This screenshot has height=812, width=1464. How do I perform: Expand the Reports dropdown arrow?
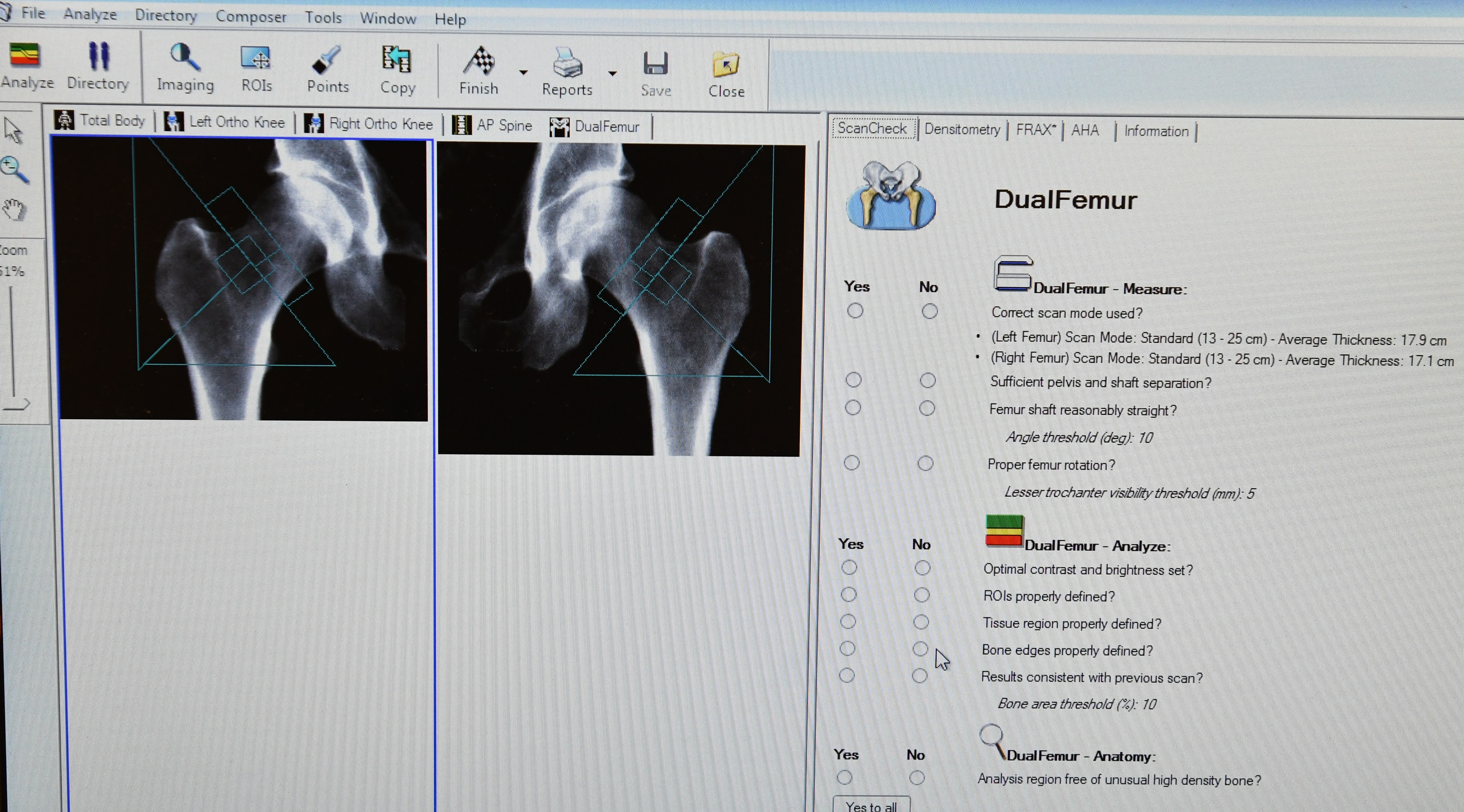point(612,73)
